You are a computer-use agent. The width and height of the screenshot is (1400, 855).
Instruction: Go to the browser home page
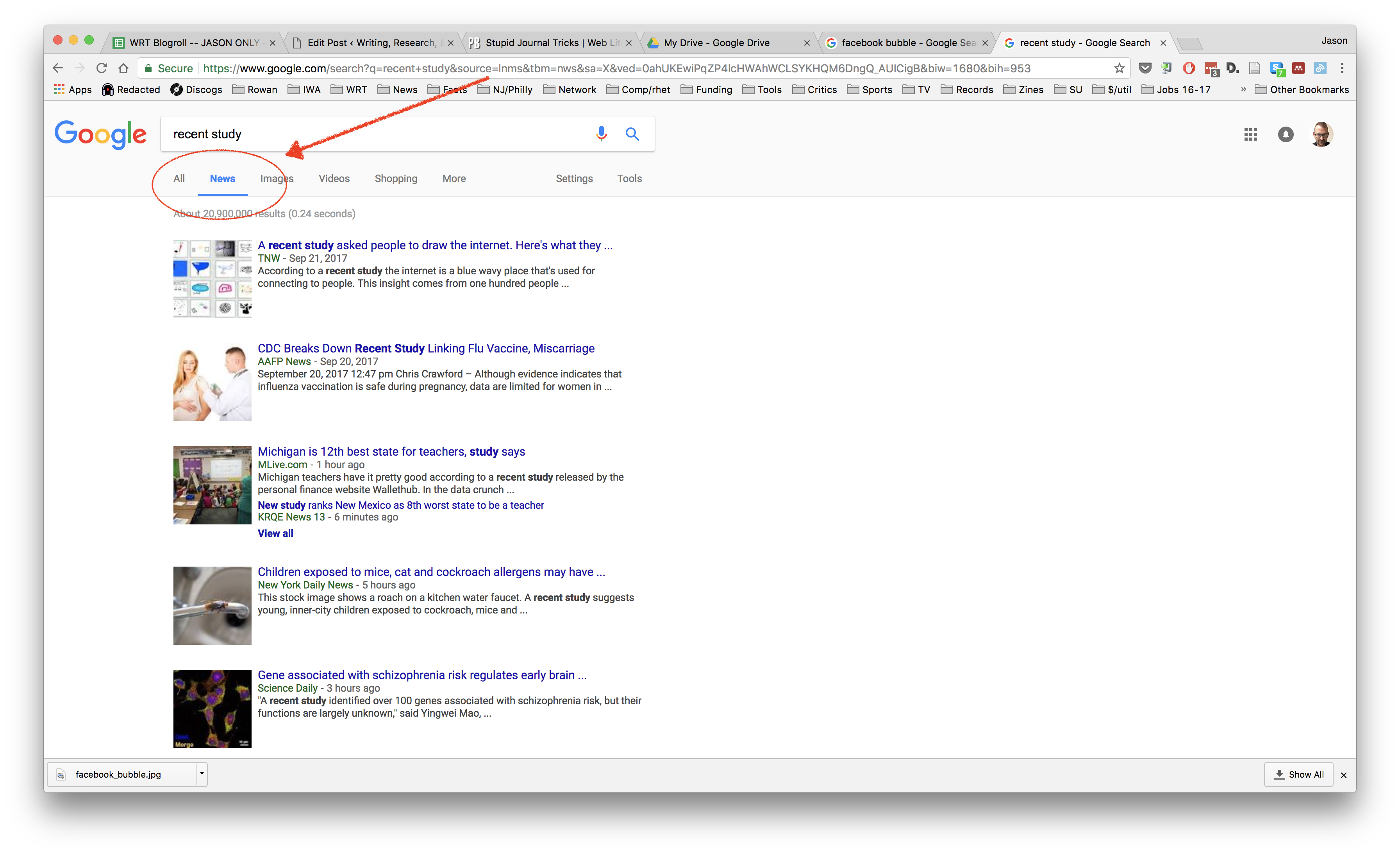[x=123, y=68]
